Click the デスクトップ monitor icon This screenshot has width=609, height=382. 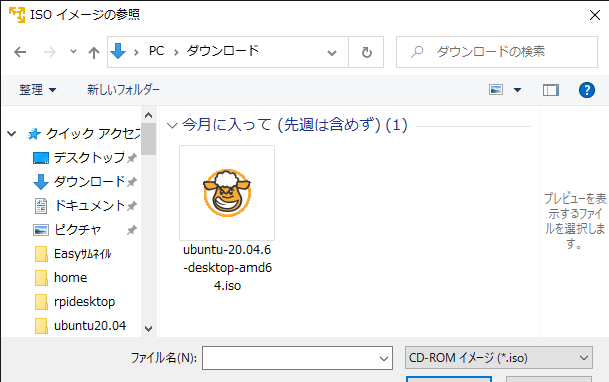pyautogui.click(x=41, y=158)
